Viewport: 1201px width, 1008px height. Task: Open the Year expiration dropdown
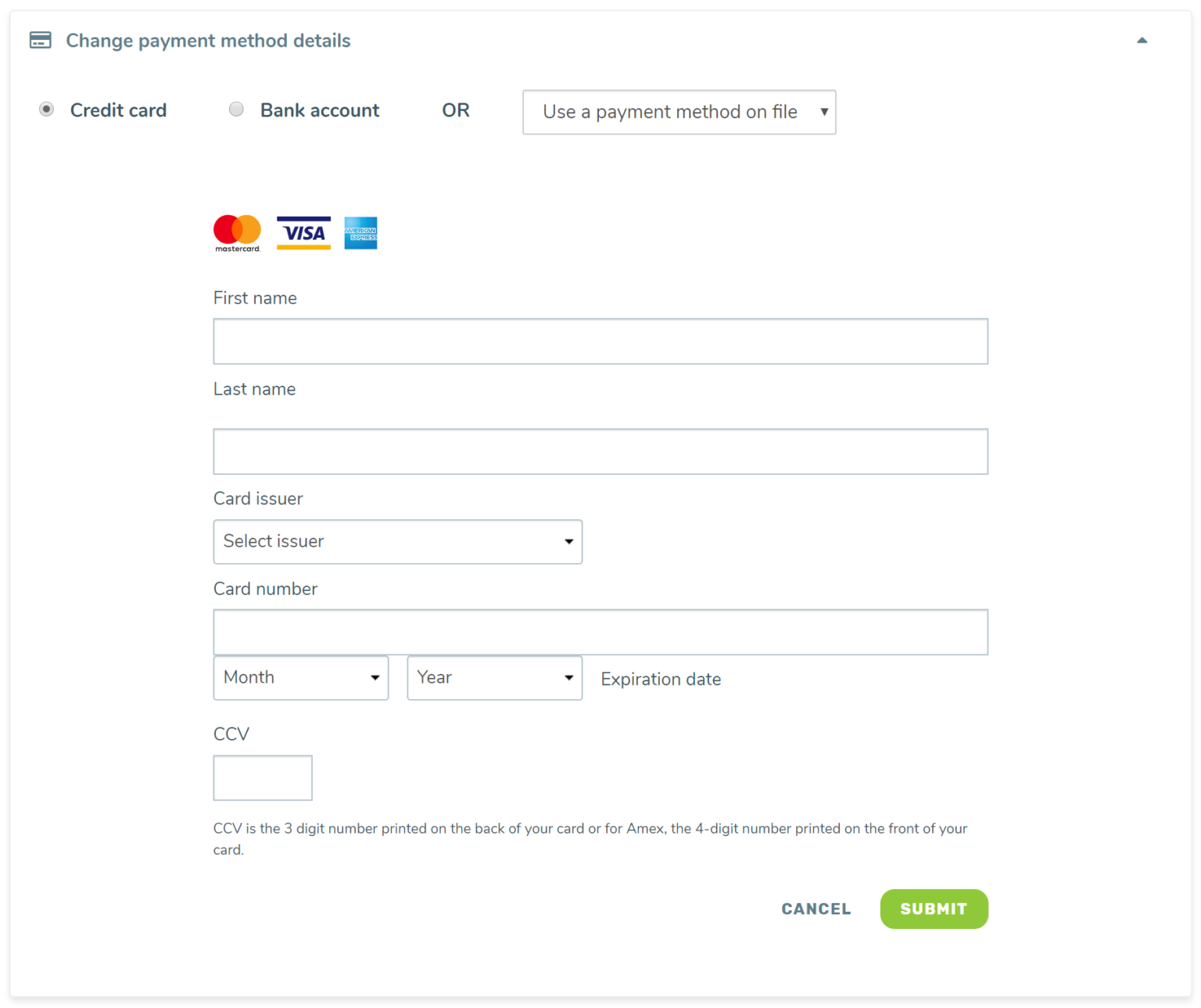(x=494, y=677)
